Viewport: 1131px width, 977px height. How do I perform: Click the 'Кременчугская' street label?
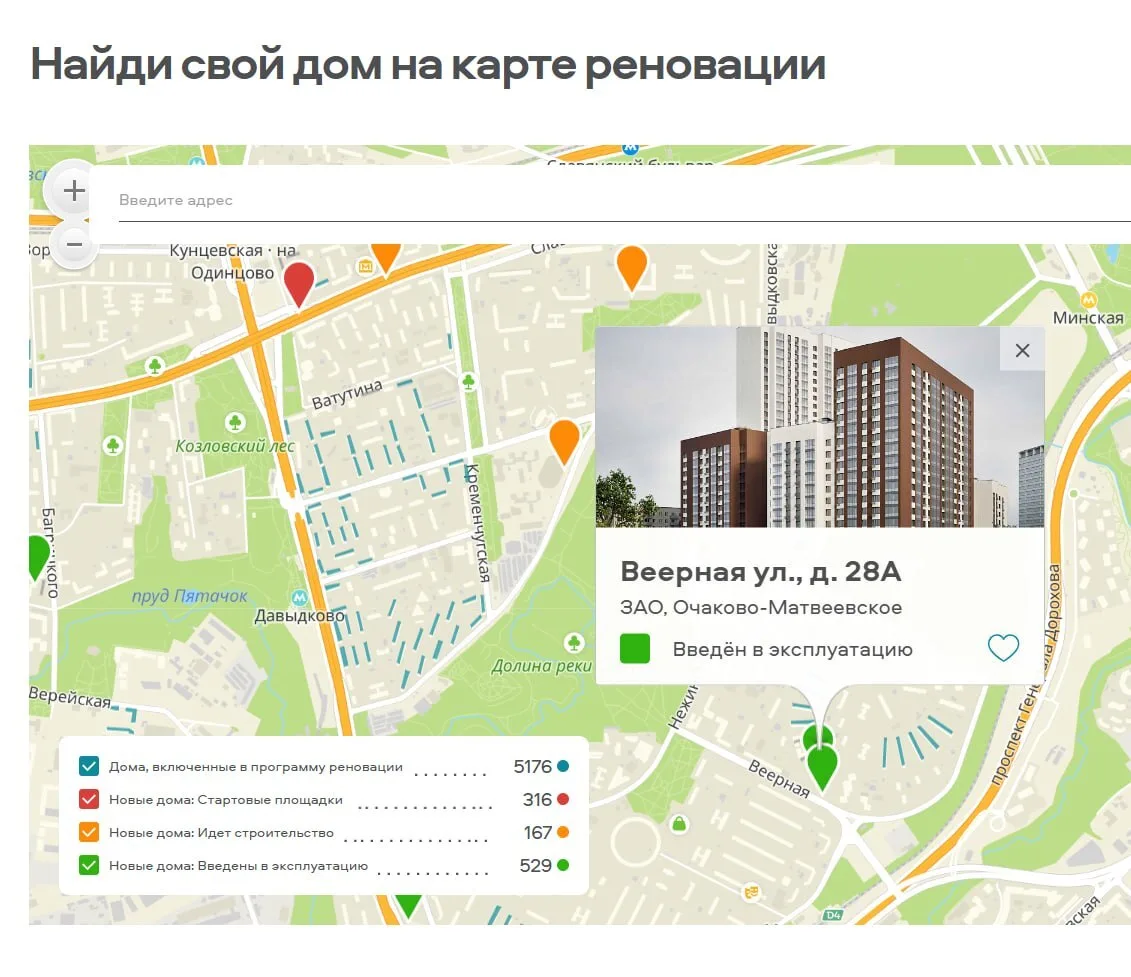point(477,523)
